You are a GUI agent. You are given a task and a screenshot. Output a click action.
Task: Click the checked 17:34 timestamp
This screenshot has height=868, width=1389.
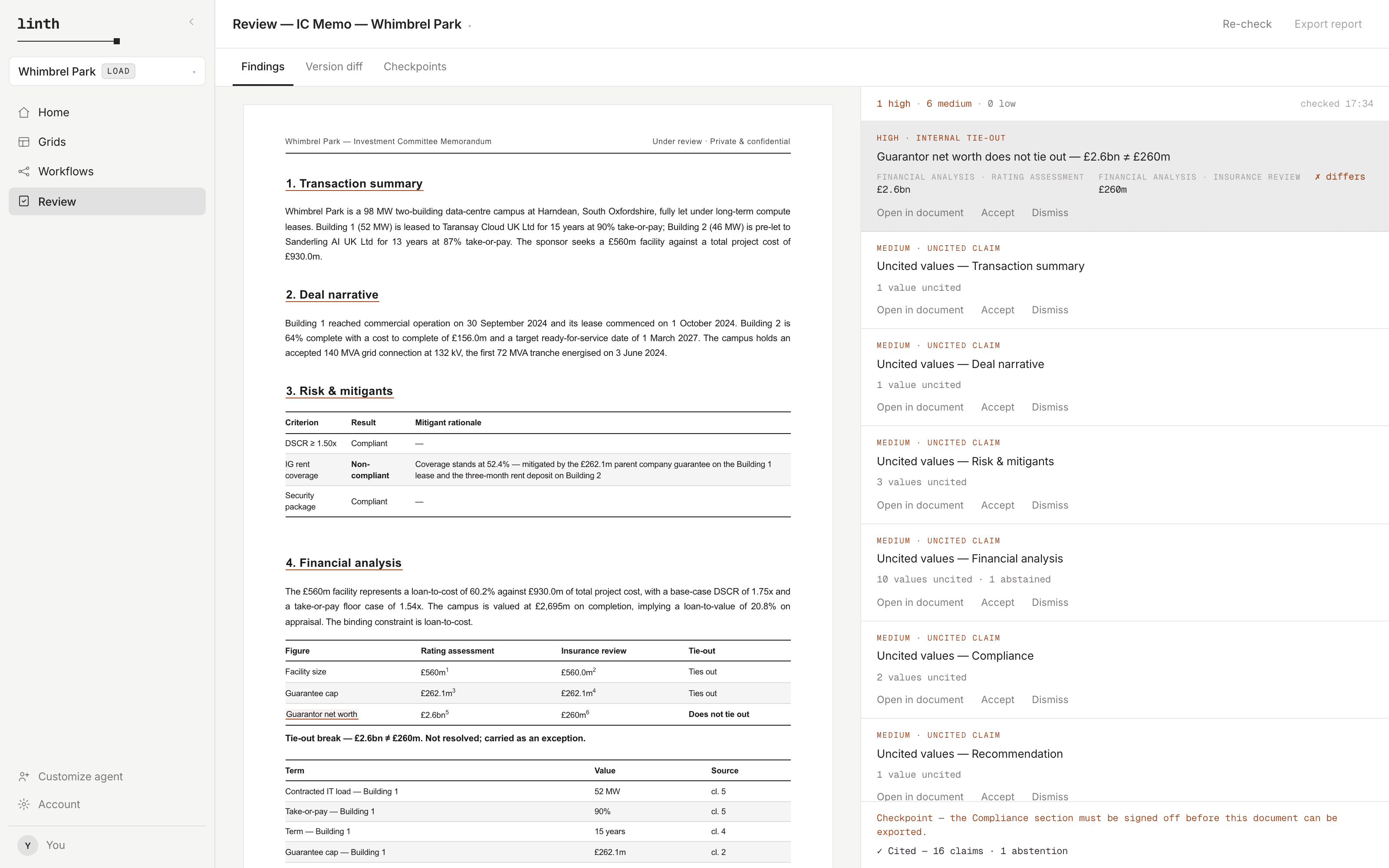click(x=1336, y=103)
